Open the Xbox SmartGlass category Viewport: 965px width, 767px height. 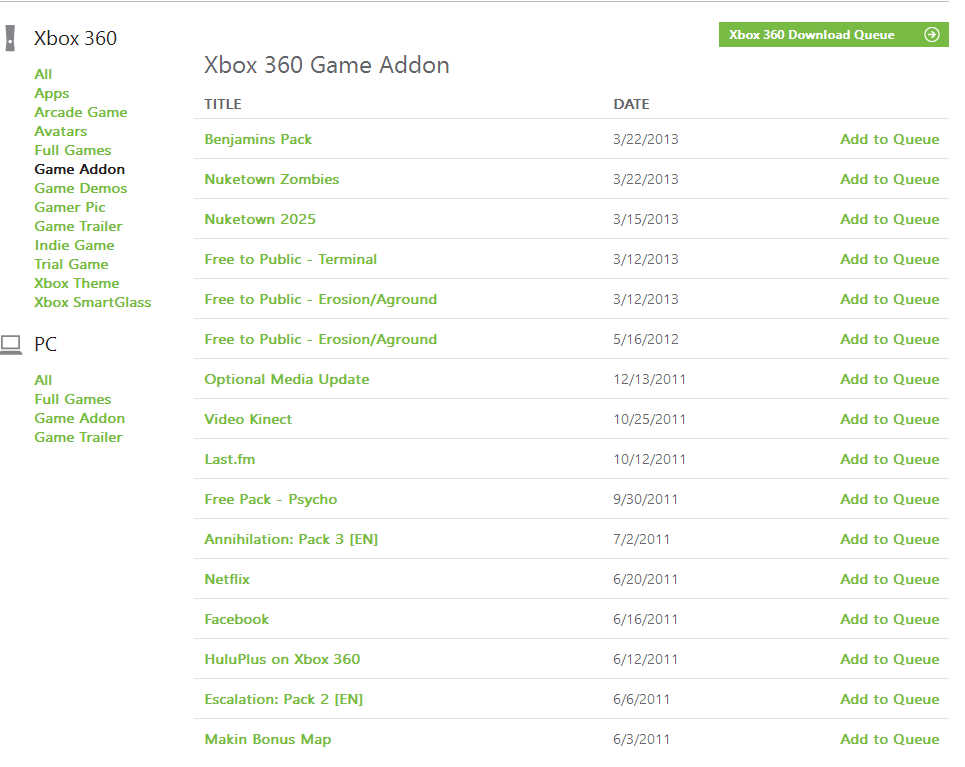tap(92, 303)
